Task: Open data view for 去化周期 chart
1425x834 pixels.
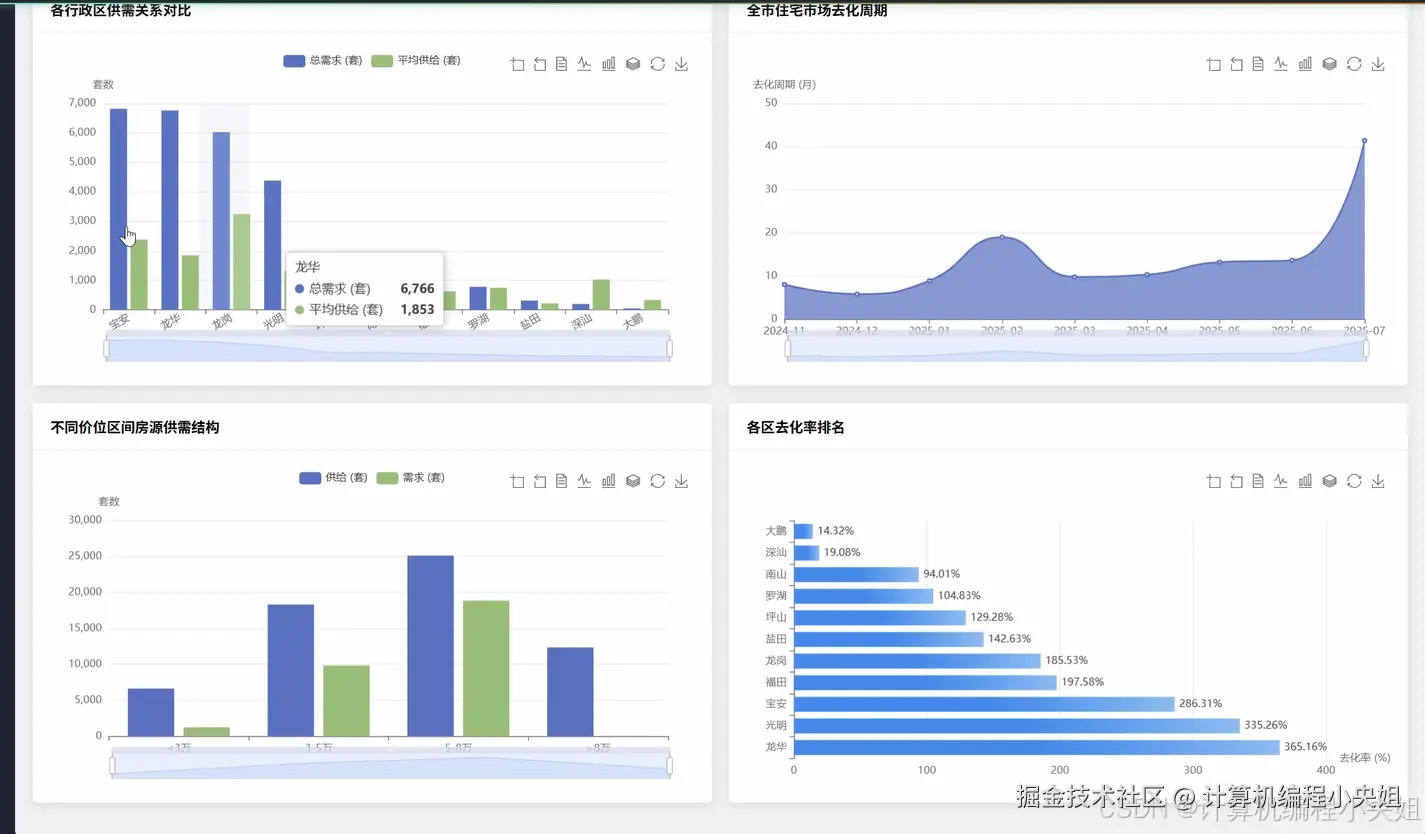Action: pos(1258,64)
